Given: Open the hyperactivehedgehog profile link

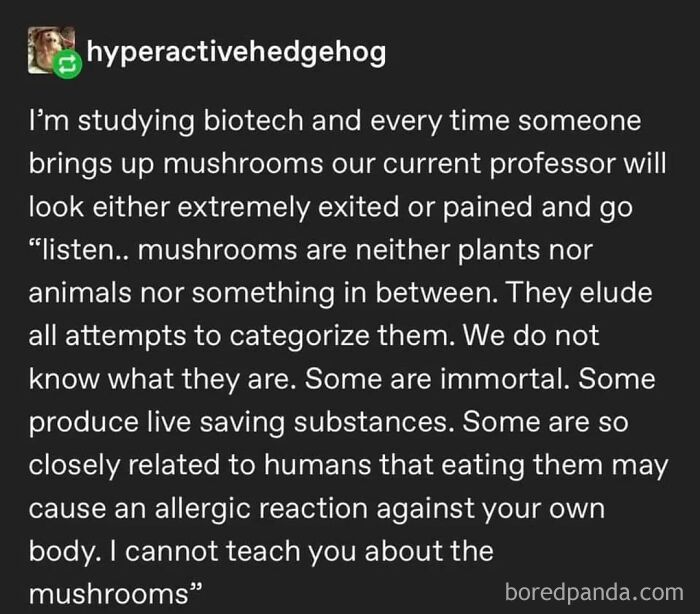Looking at the screenshot, I should click(x=236, y=52).
